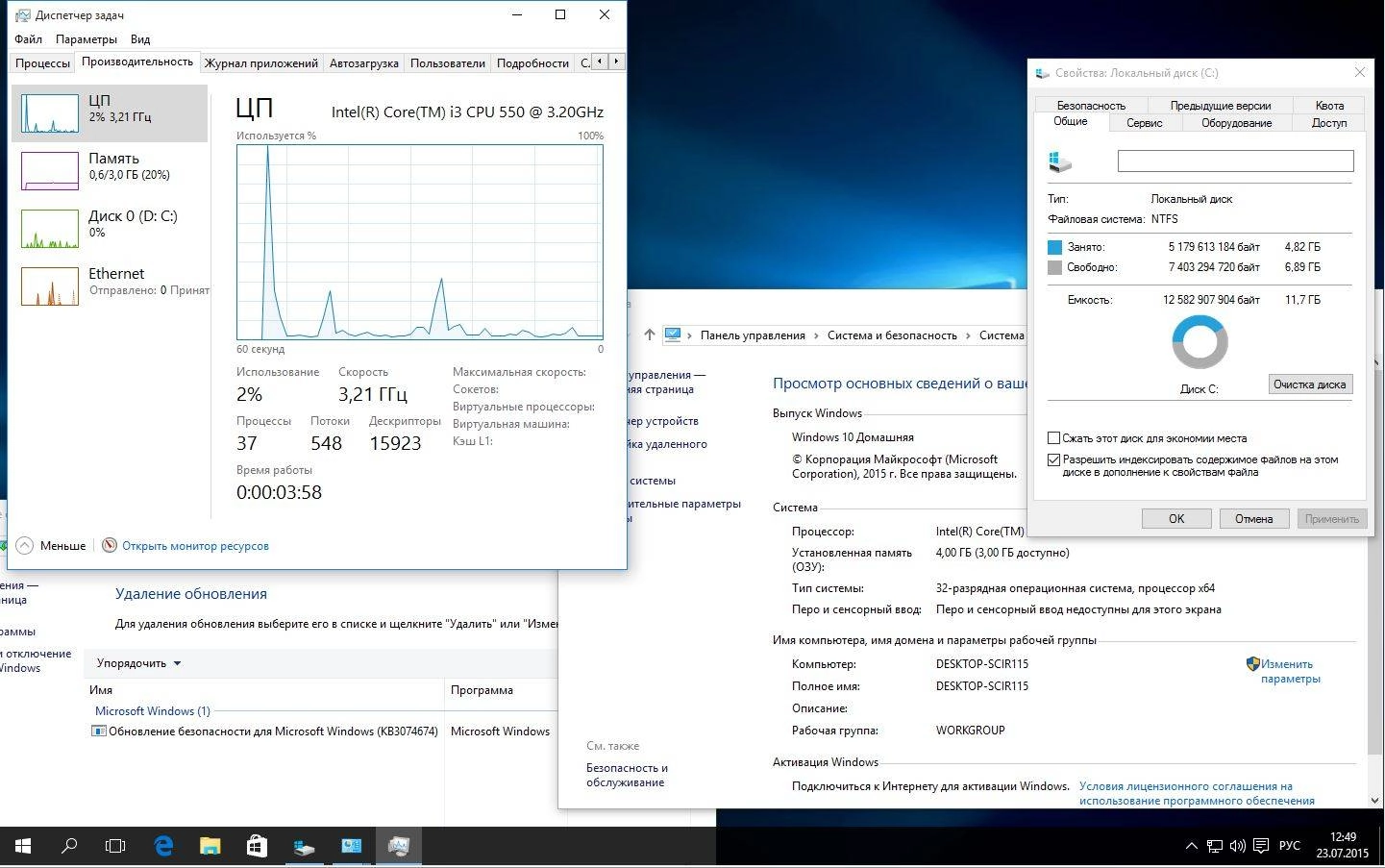
Task: Click the up arrow in System window
Action: [650, 335]
